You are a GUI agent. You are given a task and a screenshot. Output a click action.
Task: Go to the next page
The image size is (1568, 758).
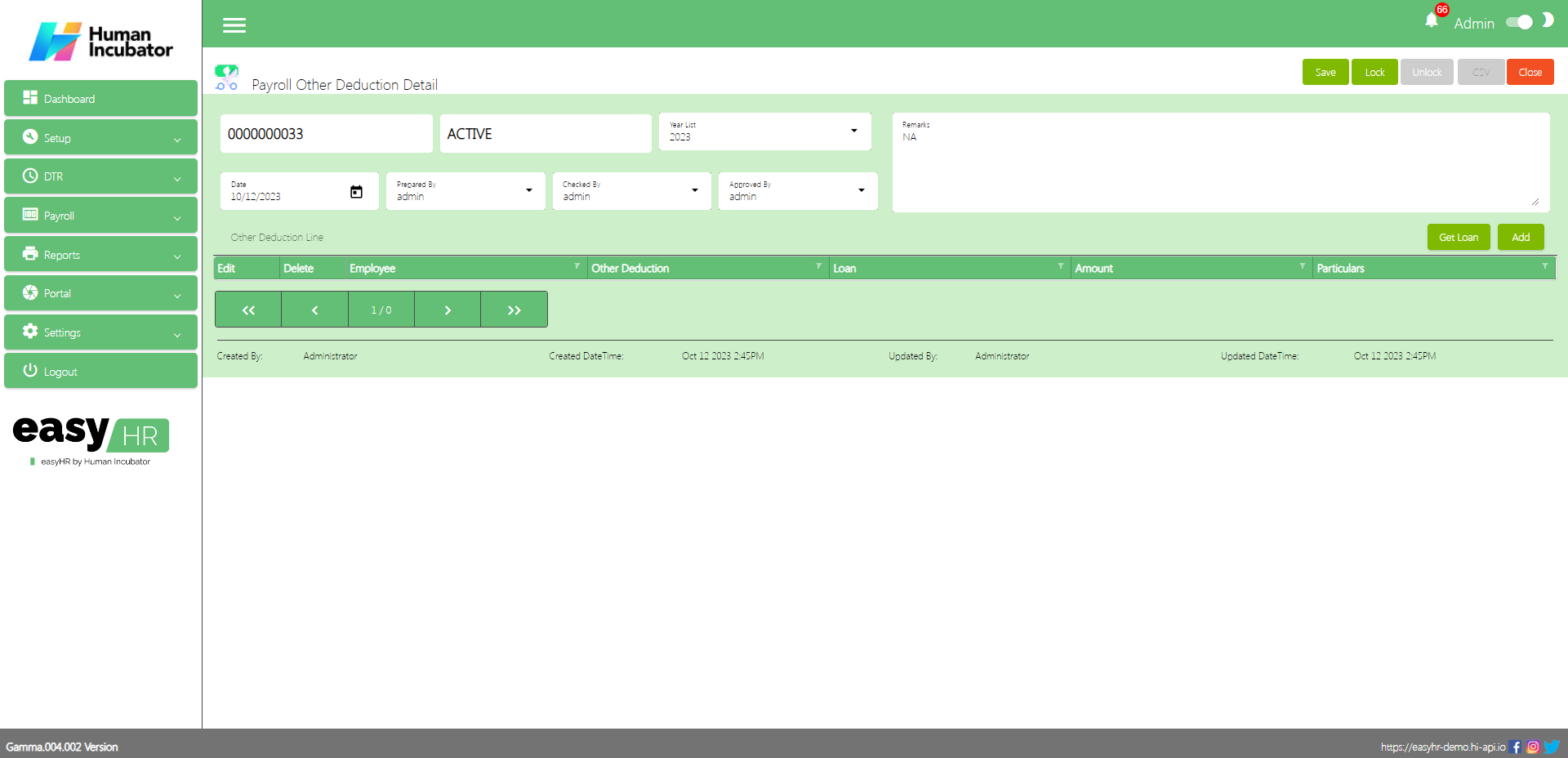(x=448, y=310)
